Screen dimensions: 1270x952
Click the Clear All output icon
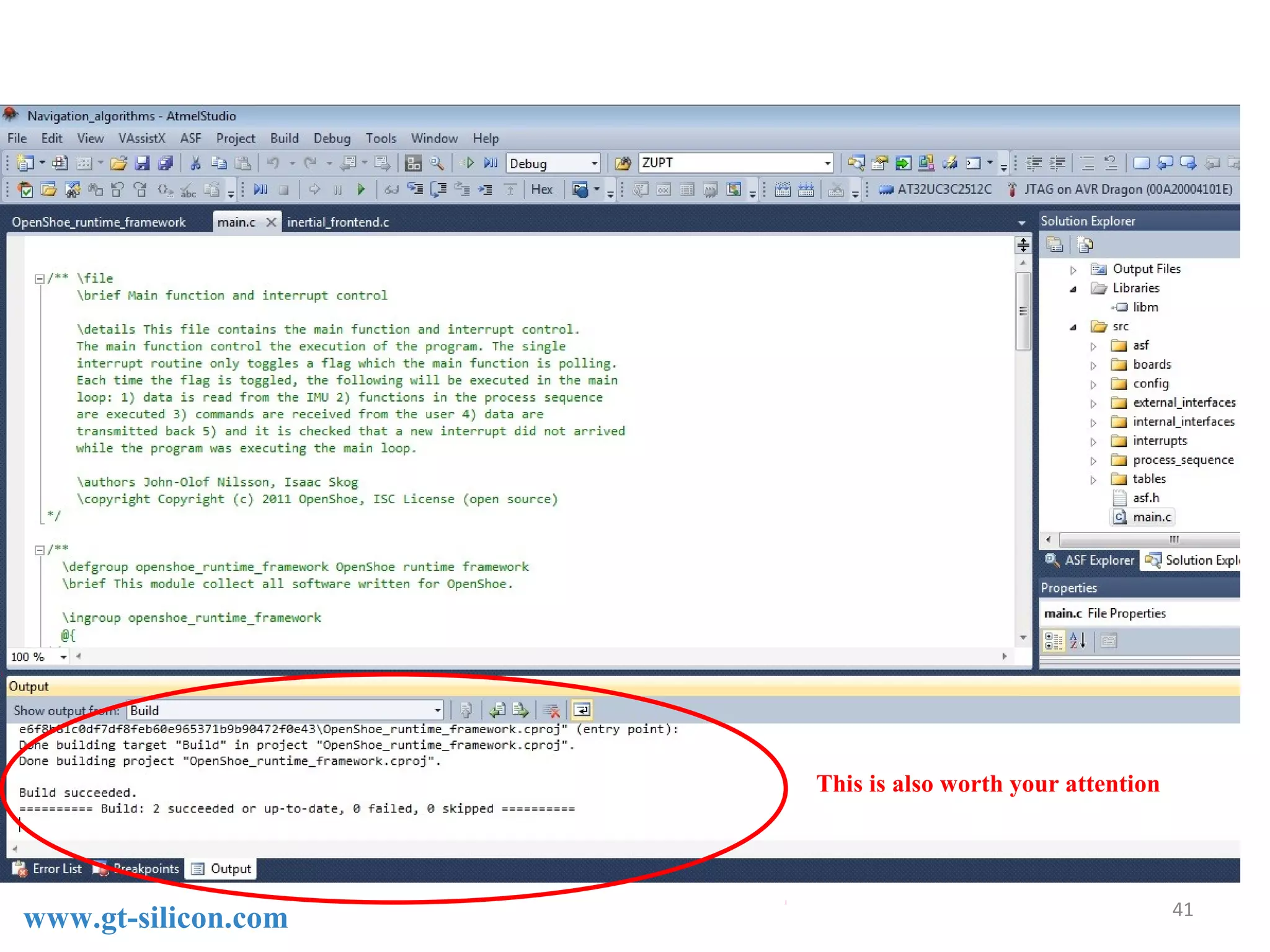(551, 710)
